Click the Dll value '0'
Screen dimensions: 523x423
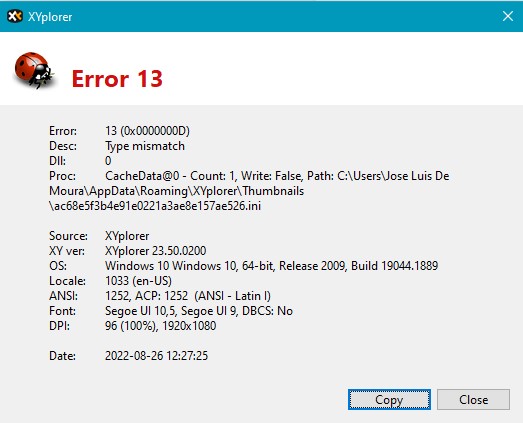coord(108,161)
